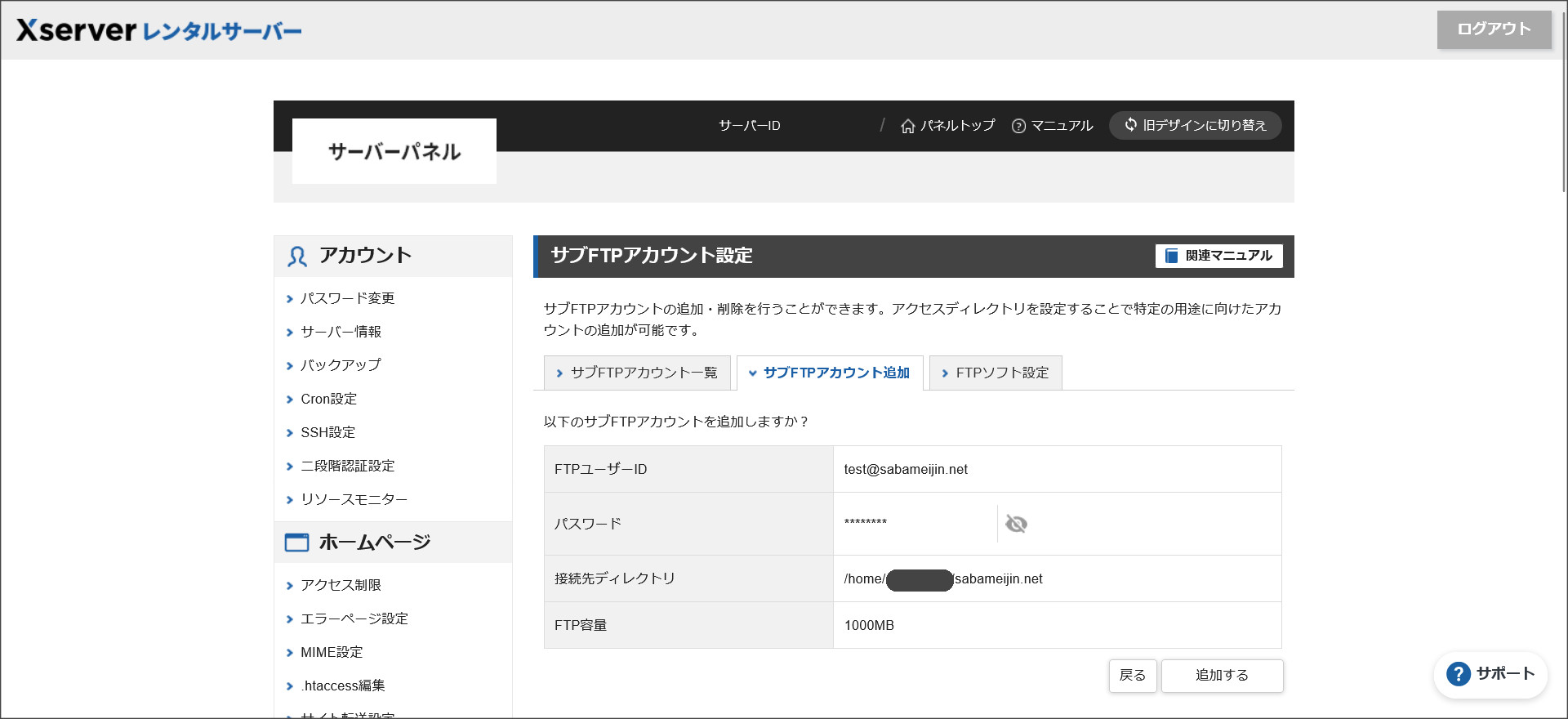Viewport: 1568px width, 719px height.
Task: Open パスワード変更 in sidebar
Action: click(347, 298)
